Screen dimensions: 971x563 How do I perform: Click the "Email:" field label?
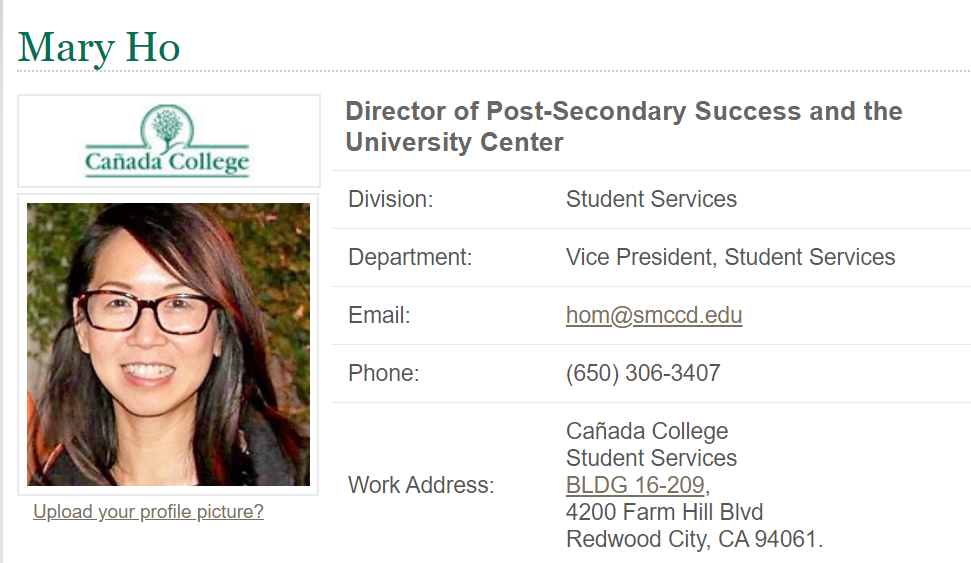379,316
